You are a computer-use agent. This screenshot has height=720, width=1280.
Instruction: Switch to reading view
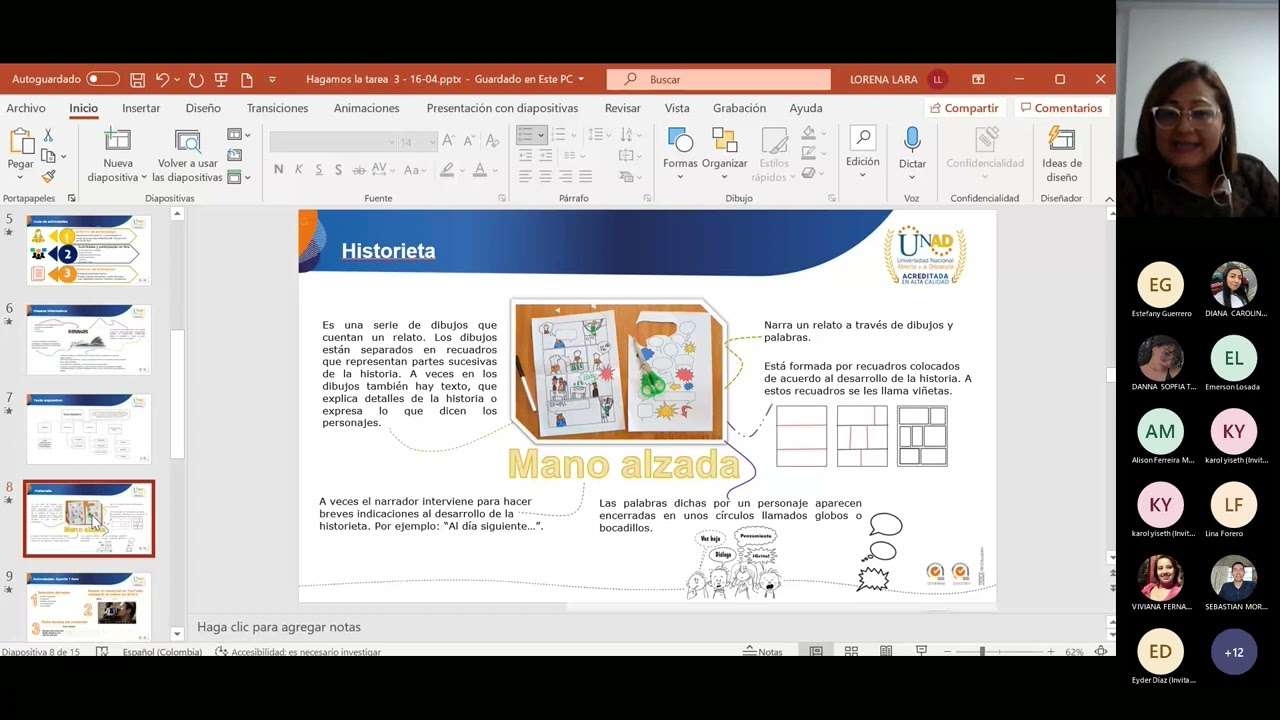[x=886, y=651]
